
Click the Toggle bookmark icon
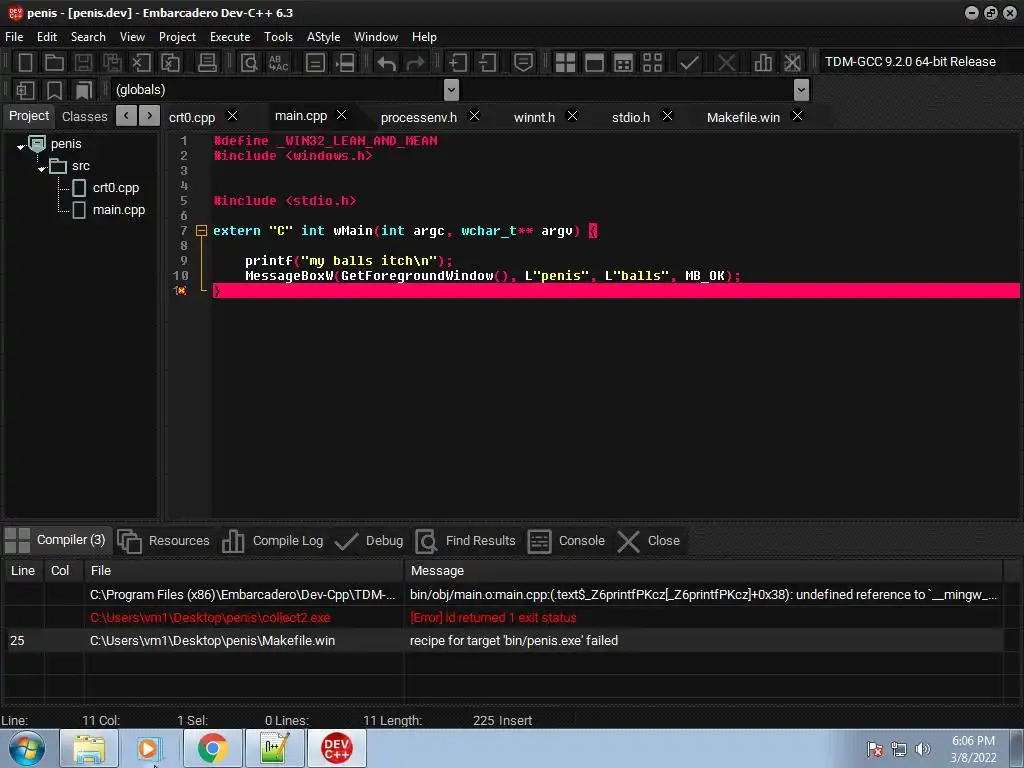pyautogui.click(x=54, y=90)
